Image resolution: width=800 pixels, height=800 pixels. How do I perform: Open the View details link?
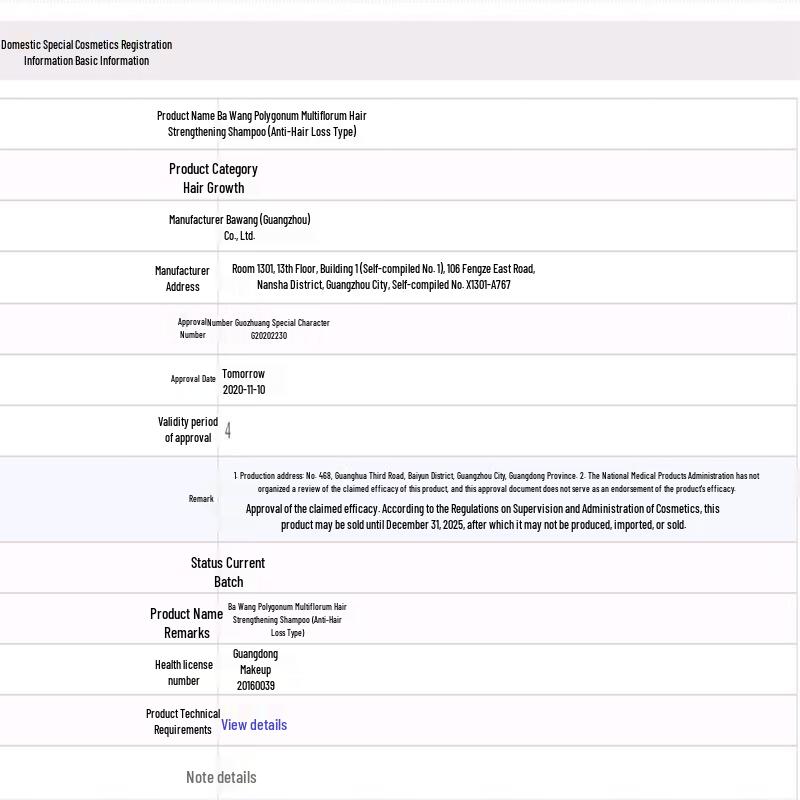(x=254, y=725)
